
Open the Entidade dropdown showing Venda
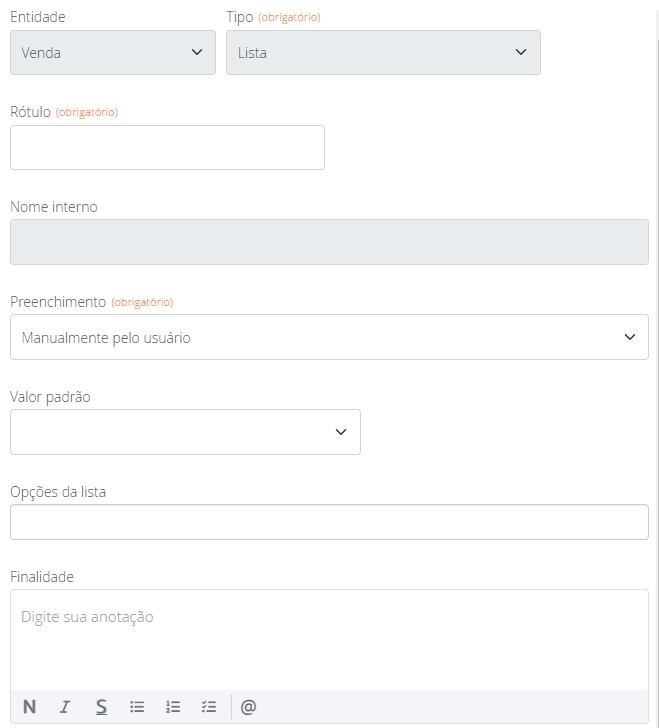[113, 53]
